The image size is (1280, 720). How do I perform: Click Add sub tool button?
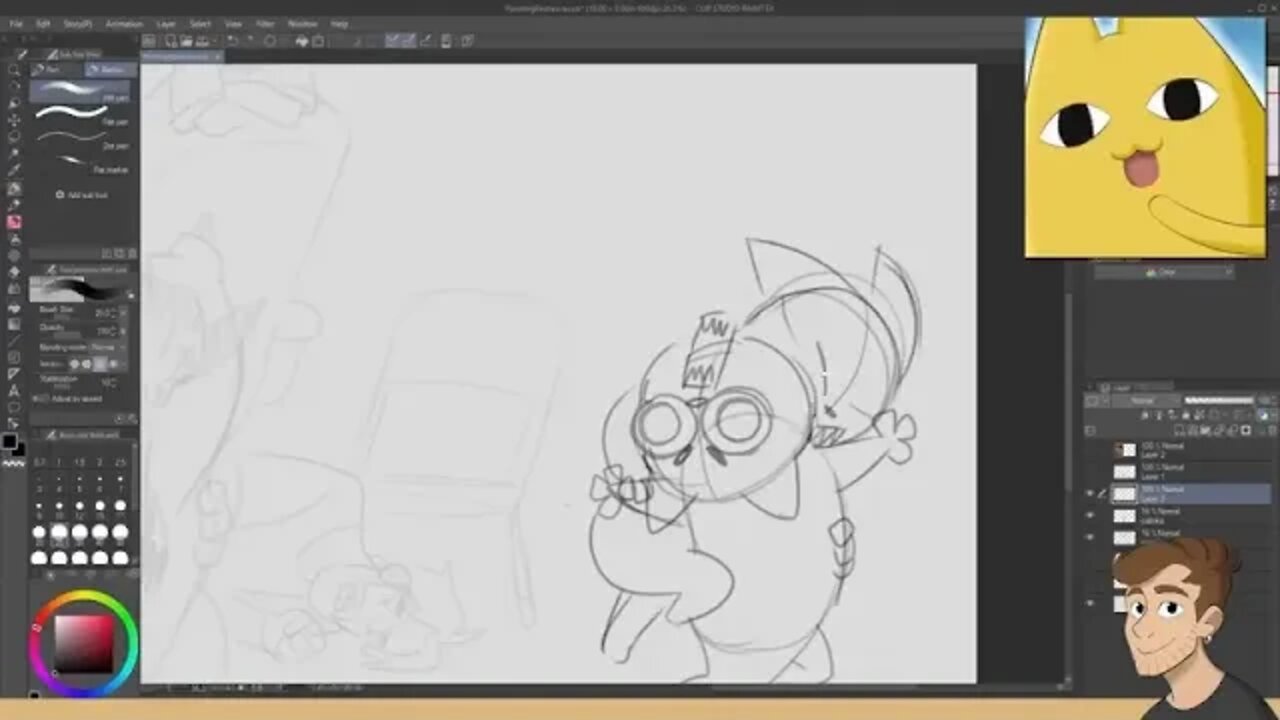coord(82,195)
